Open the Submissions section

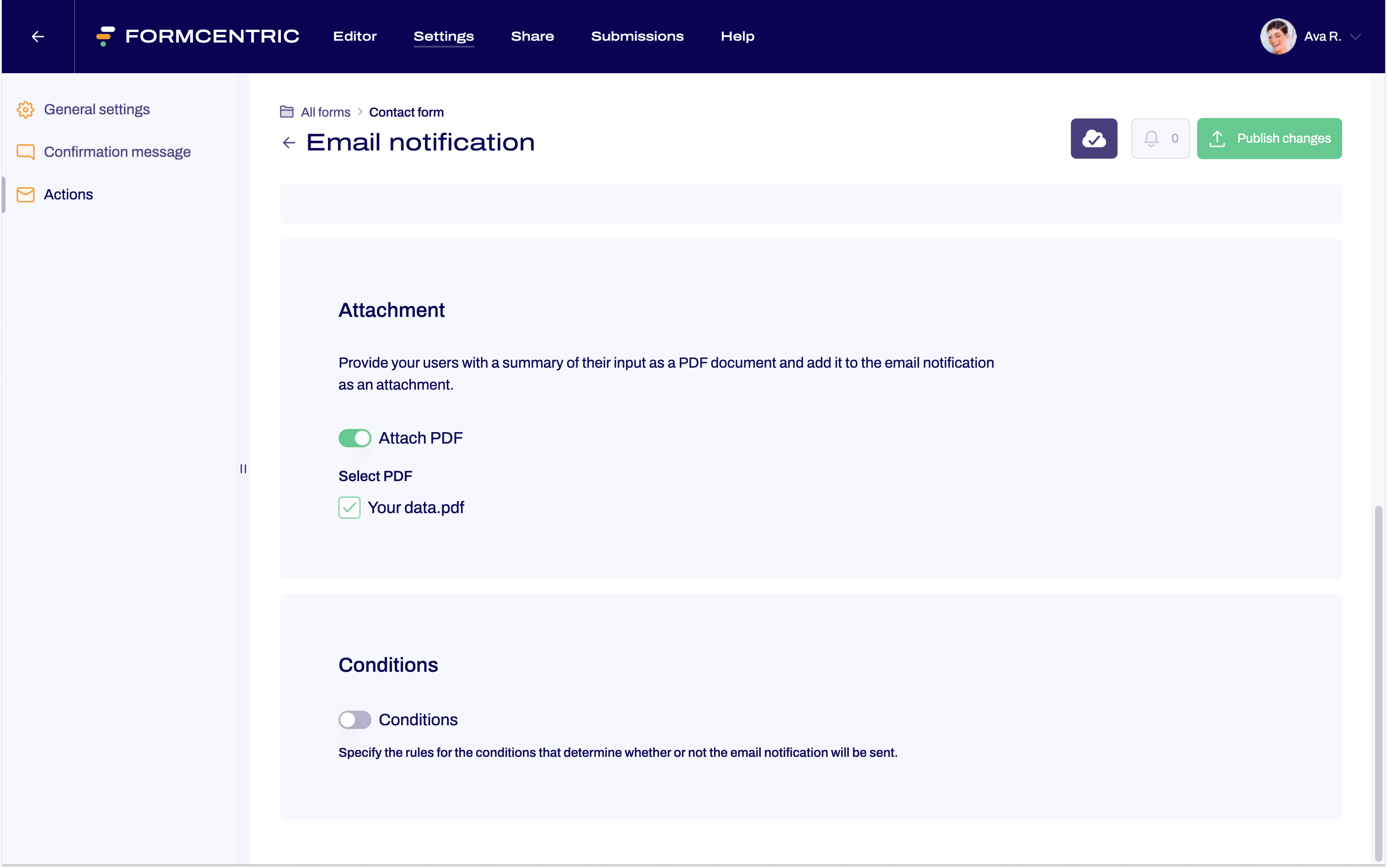tap(637, 36)
